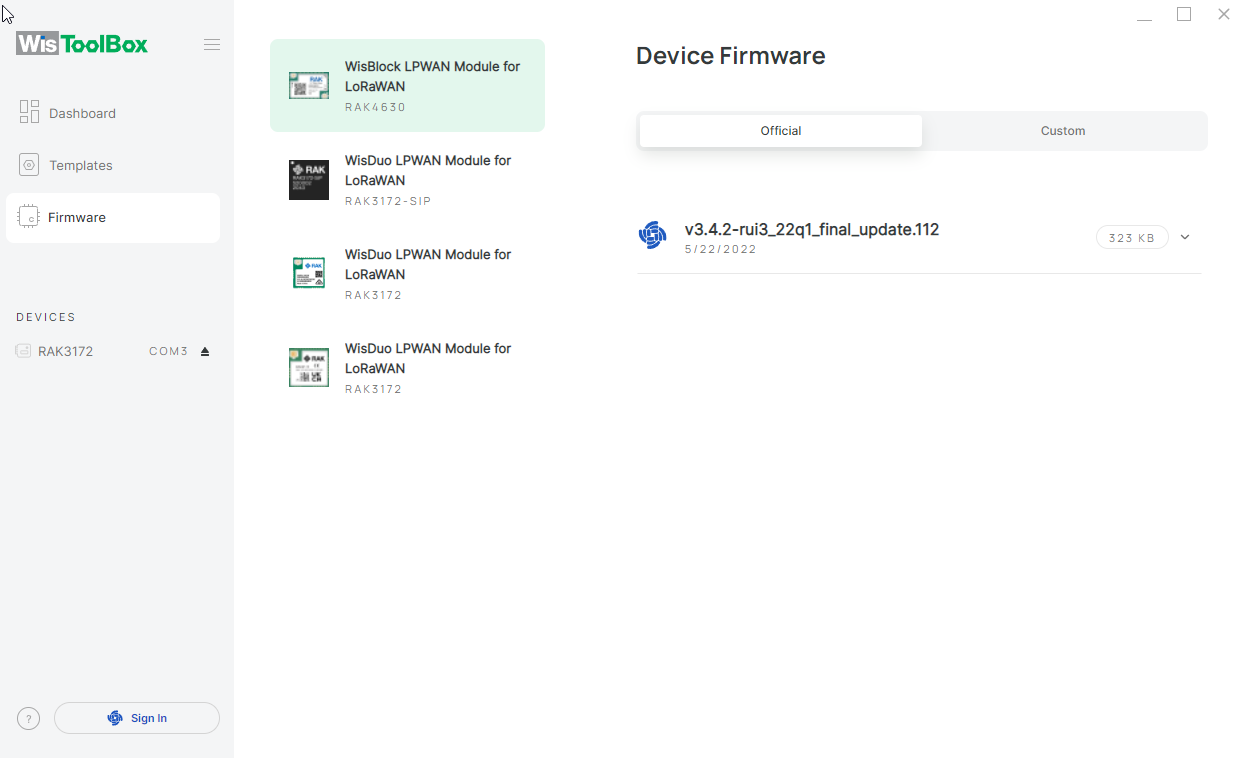Click the RAK3172-SIP module thumbnail image

click(309, 179)
